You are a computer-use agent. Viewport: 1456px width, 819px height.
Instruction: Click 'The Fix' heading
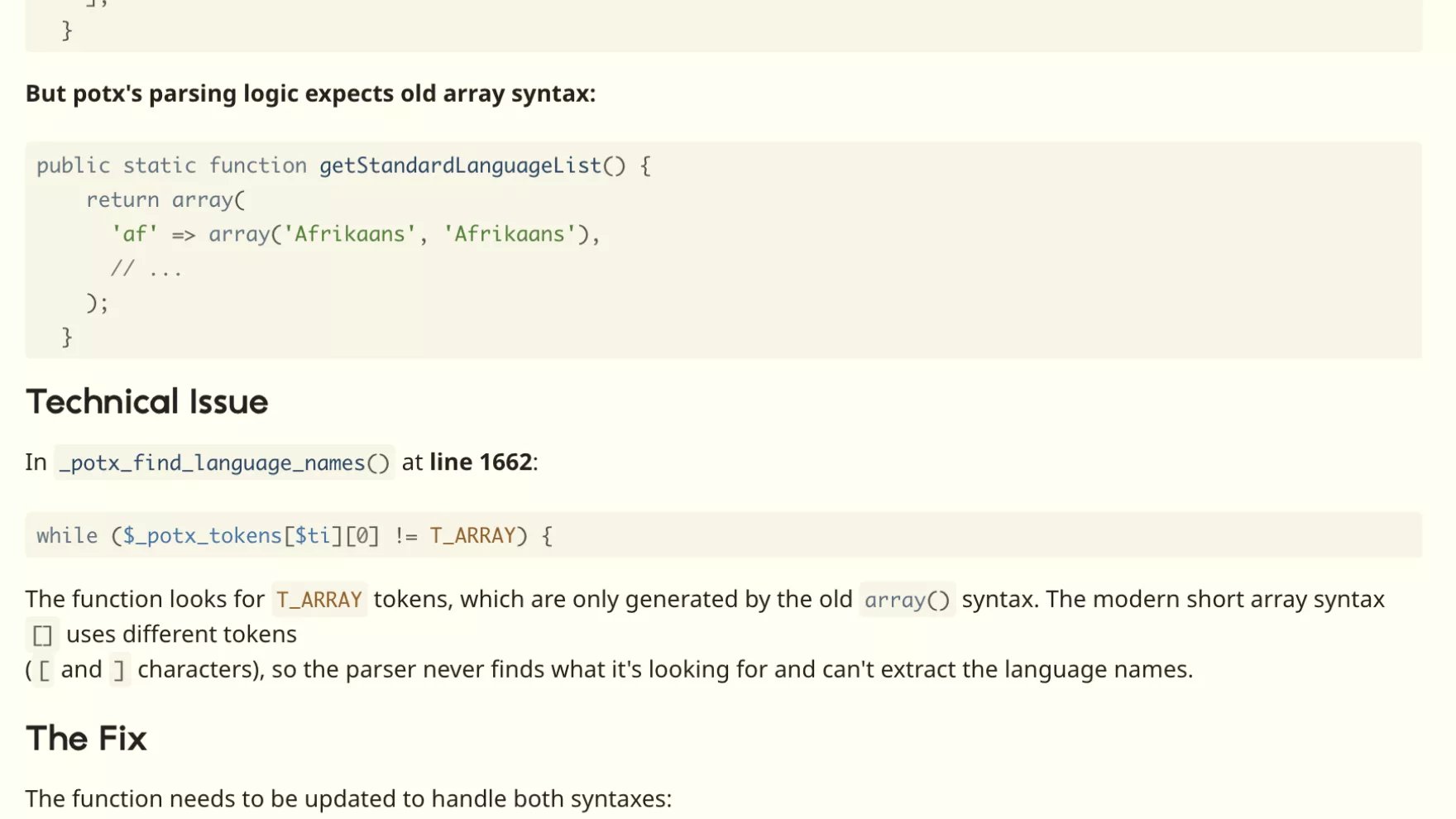click(x=86, y=738)
